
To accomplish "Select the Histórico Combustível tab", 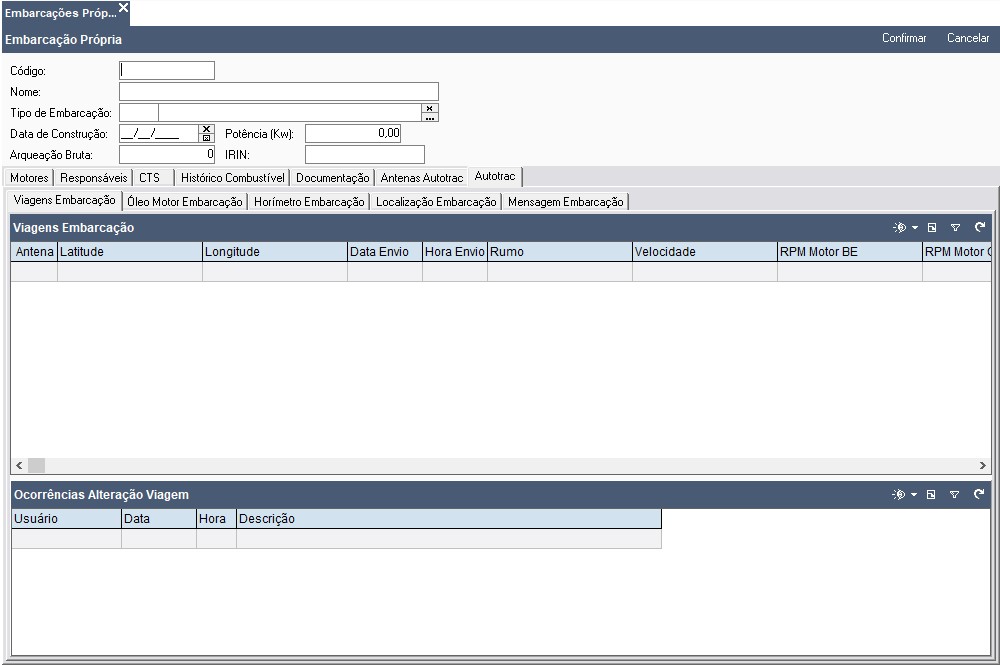I will [233, 178].
